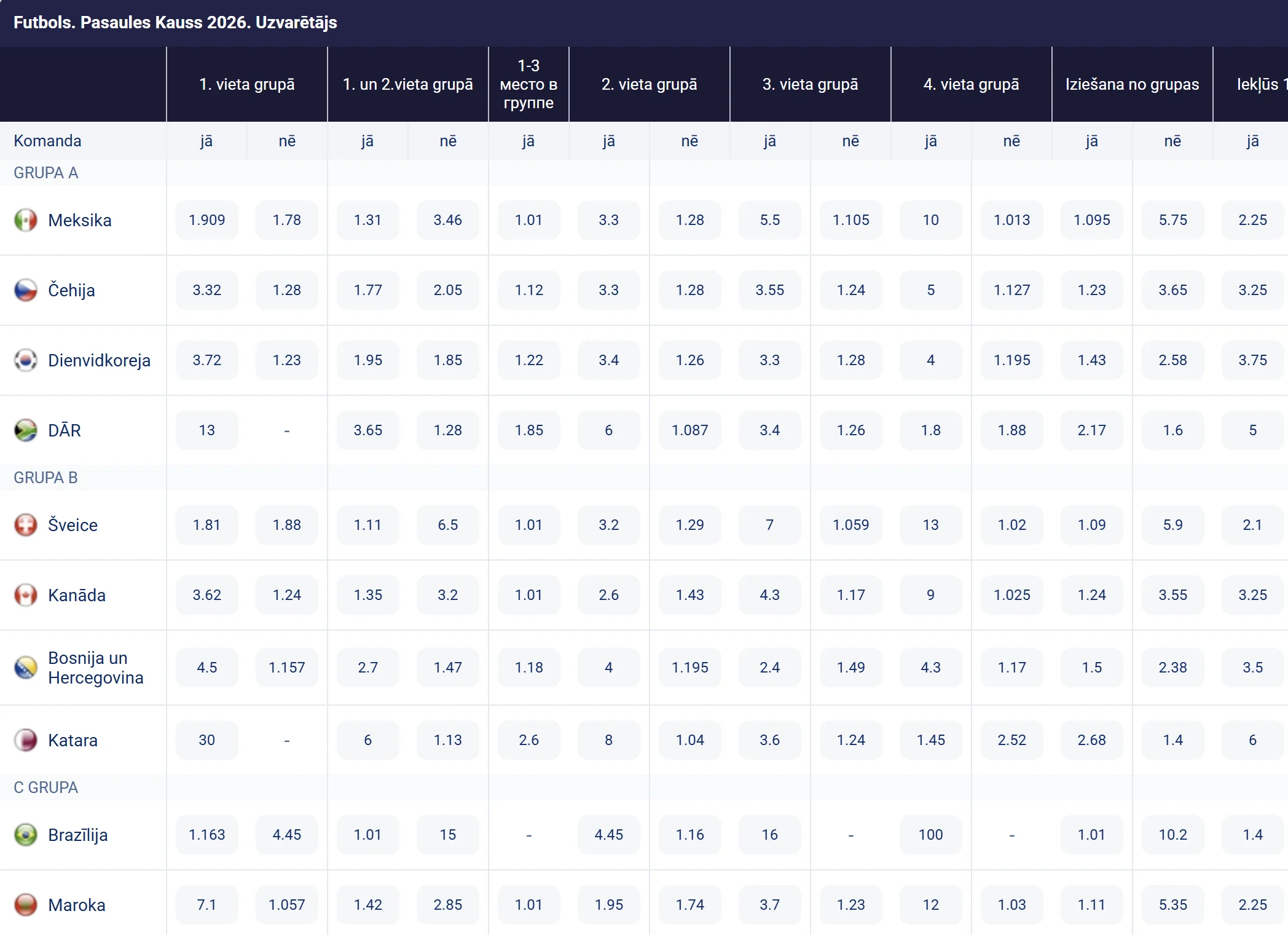1288x935 pixels.
Task: Select Brazīlija 4. vieta grupā jā odds 100
Action: coord(931,835)
